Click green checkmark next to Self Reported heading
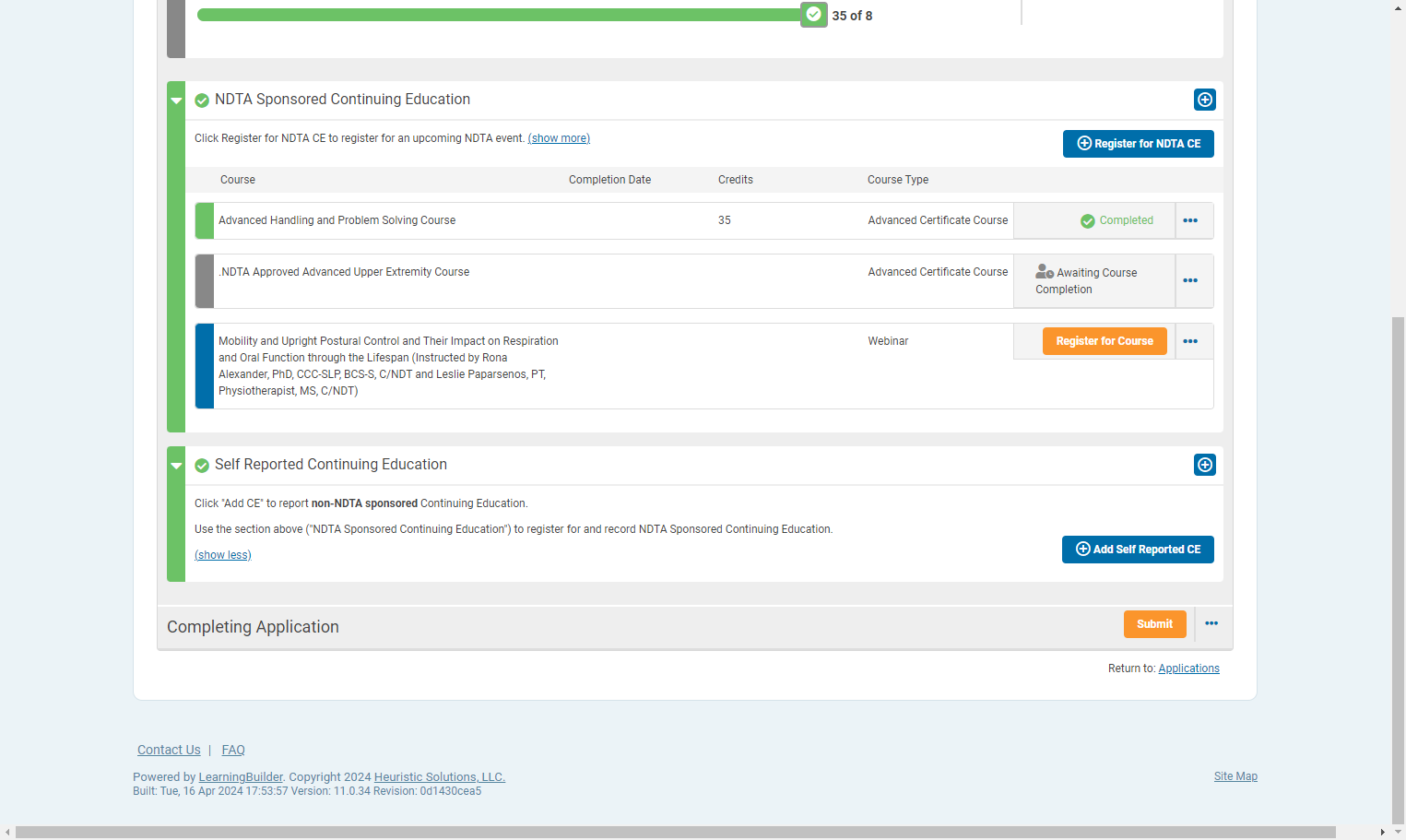Screen dimensions: 1406x840 (x=202, y=466)
